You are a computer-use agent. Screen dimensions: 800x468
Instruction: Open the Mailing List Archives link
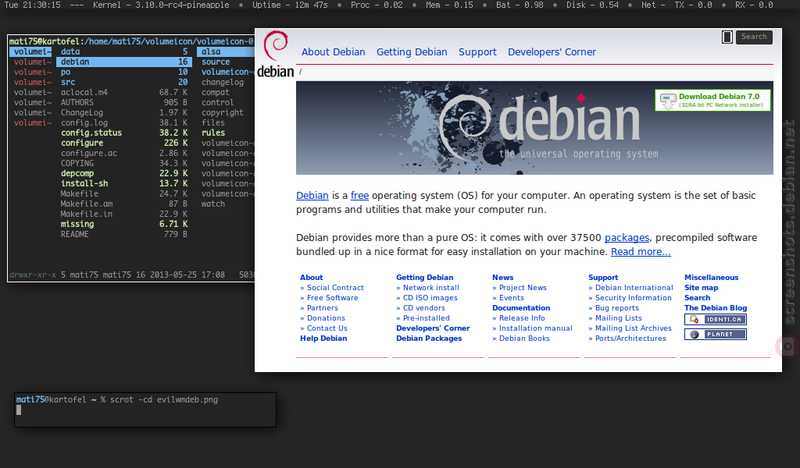(633, 329)
